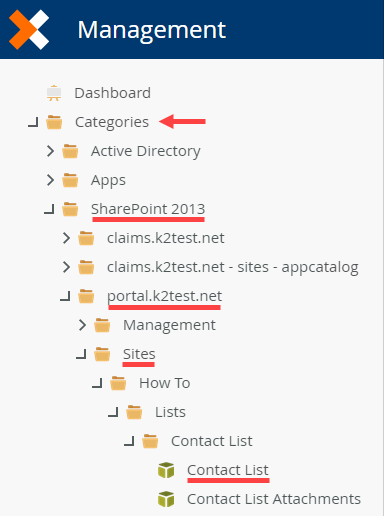
Task: Click the Management header title
Action: pyautogui.click(x=152, y=30)
